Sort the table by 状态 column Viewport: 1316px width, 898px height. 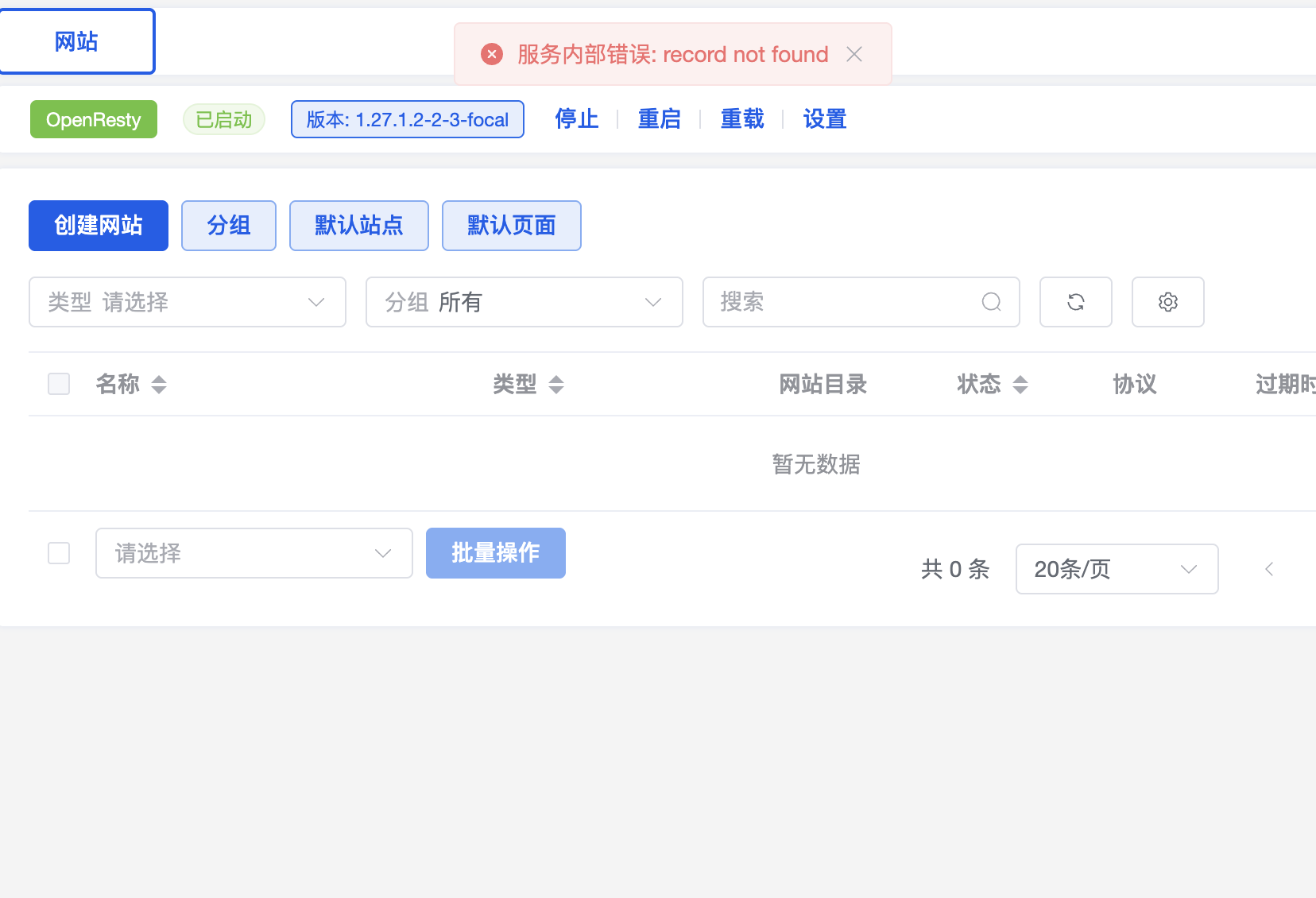(x=1020, y=385)
